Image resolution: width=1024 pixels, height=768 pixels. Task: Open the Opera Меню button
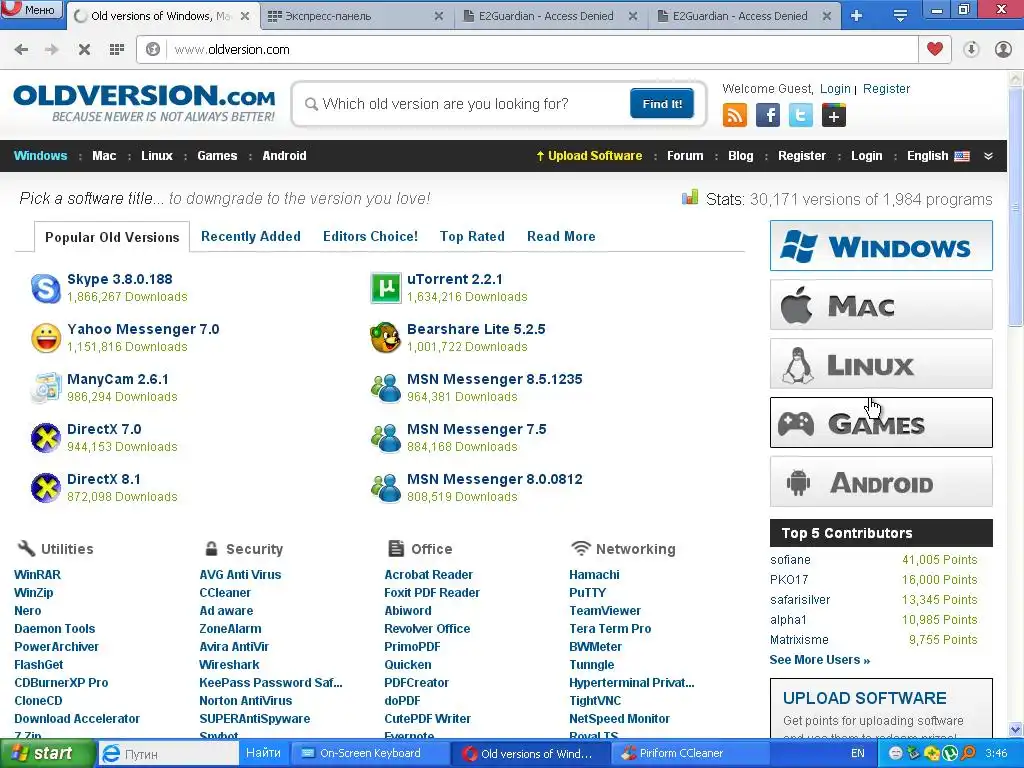31,10
